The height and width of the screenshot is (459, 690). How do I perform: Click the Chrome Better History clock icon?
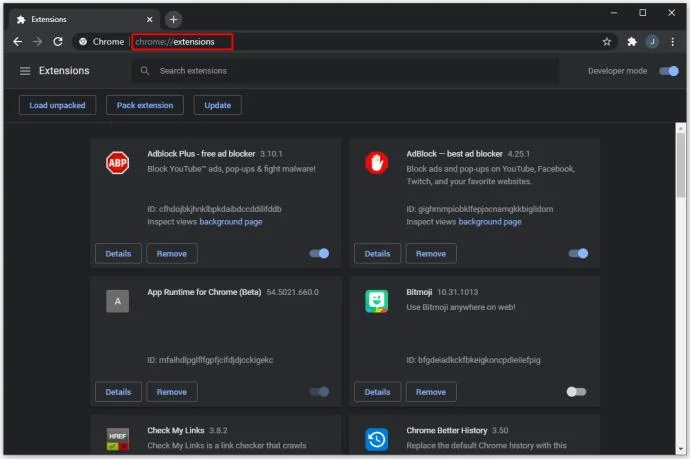(377, 439)
